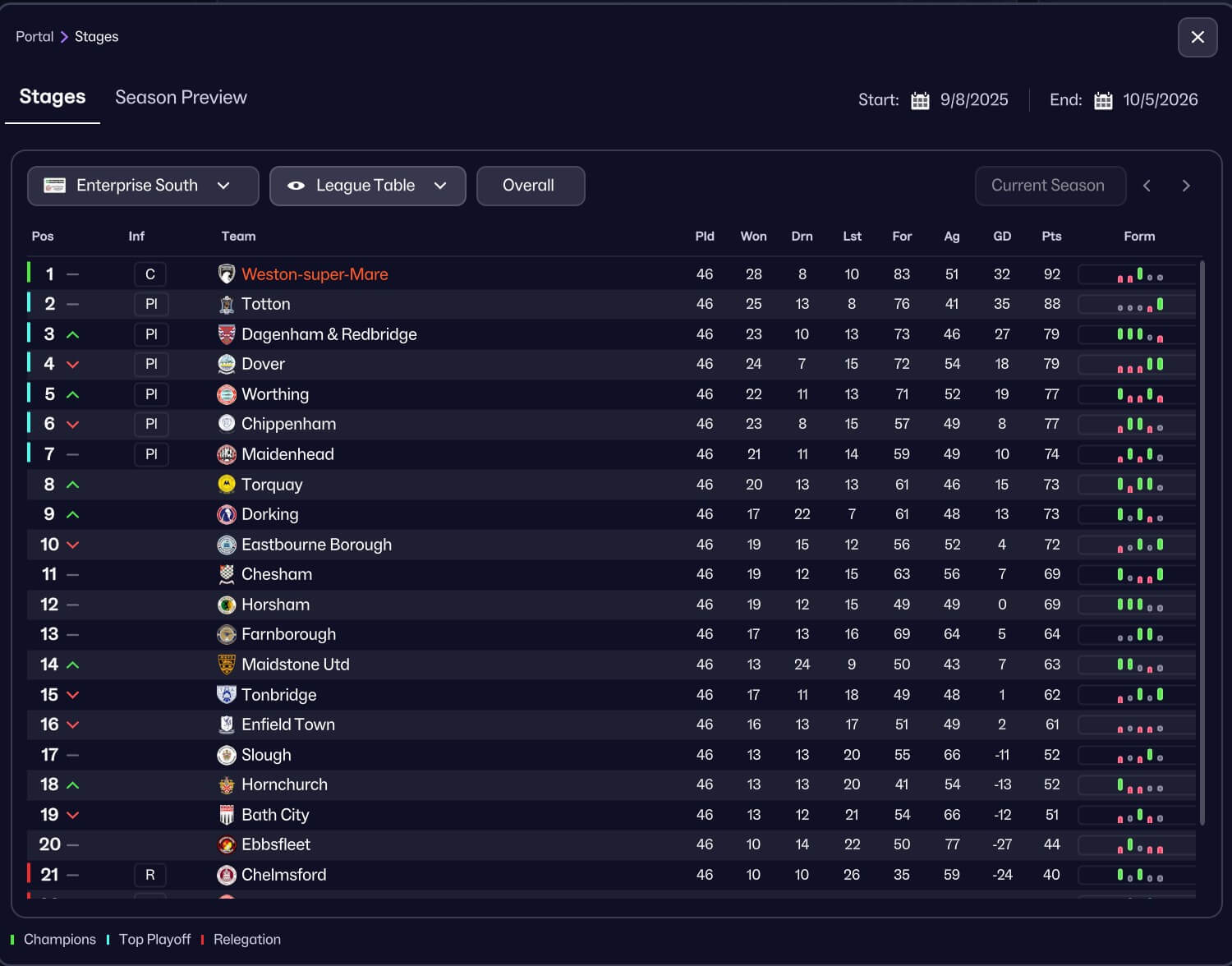Toggle the Overall filter button
Viewport: 1232px width, 966px height.
click(x=530, y=186)
